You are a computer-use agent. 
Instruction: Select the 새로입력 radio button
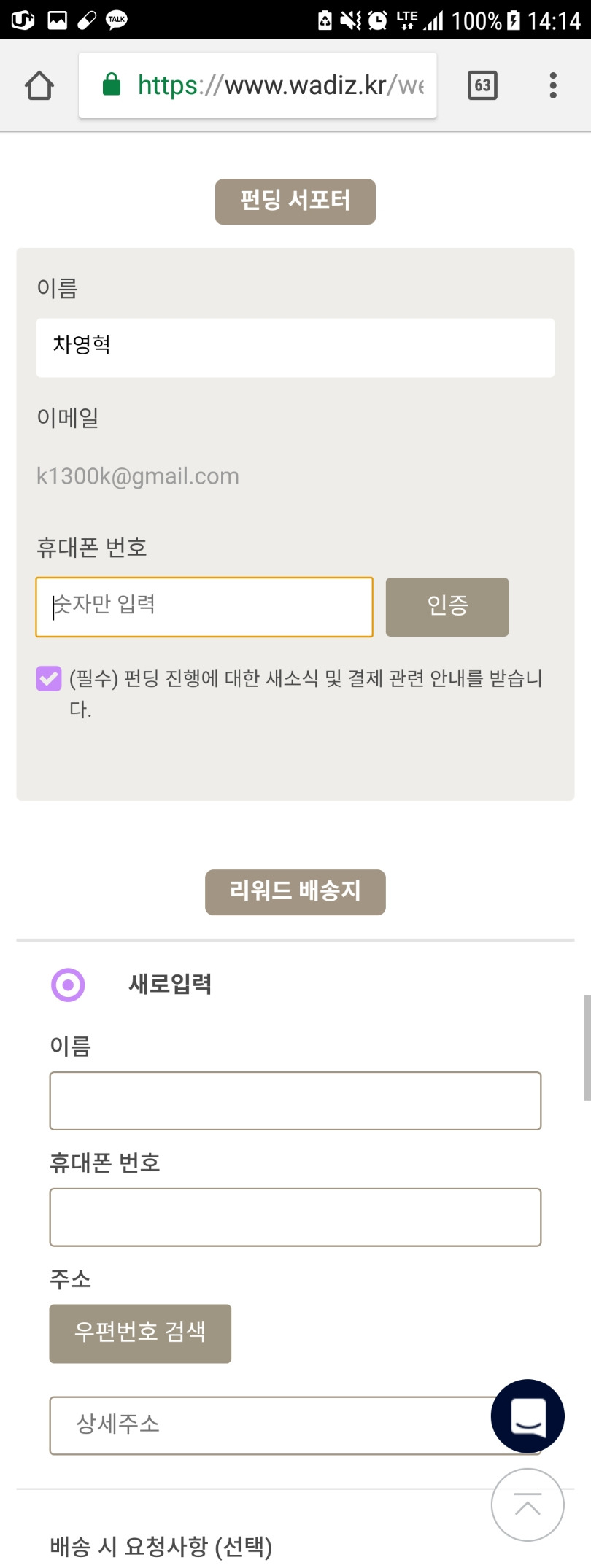pyautogui.click(x=68, y=985)
